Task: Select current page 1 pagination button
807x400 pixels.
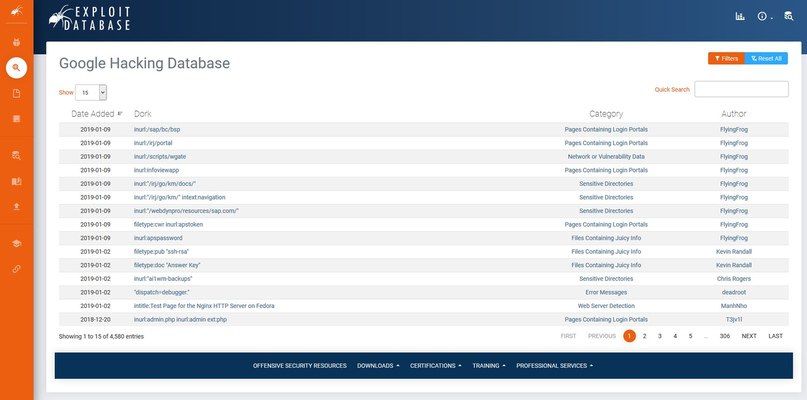Action: click(629, 336)
